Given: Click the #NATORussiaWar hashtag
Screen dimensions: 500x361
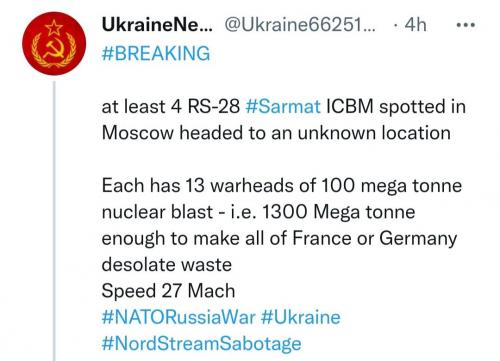Looking at the screenshot, I should [x=179, y=317].
